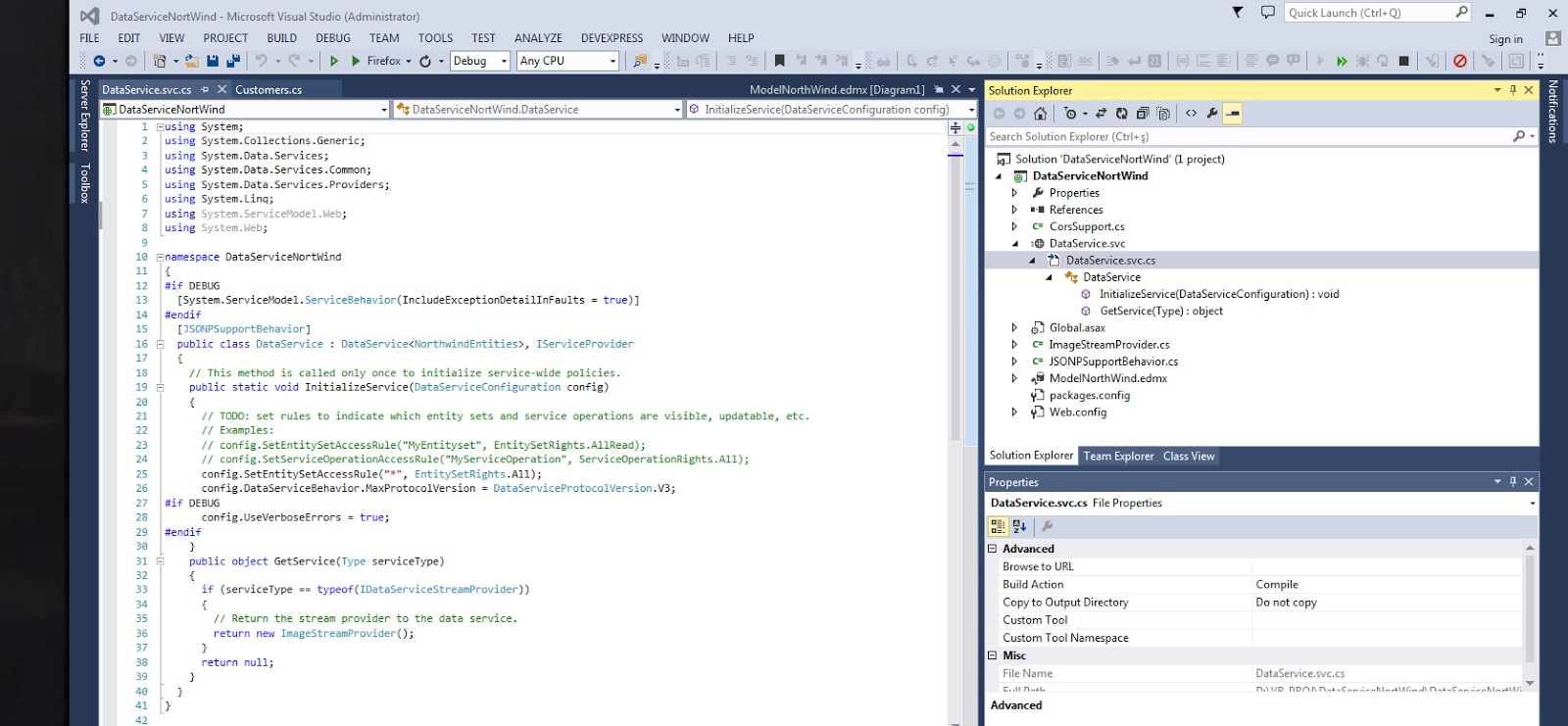Viewport: 1568px width, 726px height.
Task: Click the black Stop square icon
Action: (1403, 61)
